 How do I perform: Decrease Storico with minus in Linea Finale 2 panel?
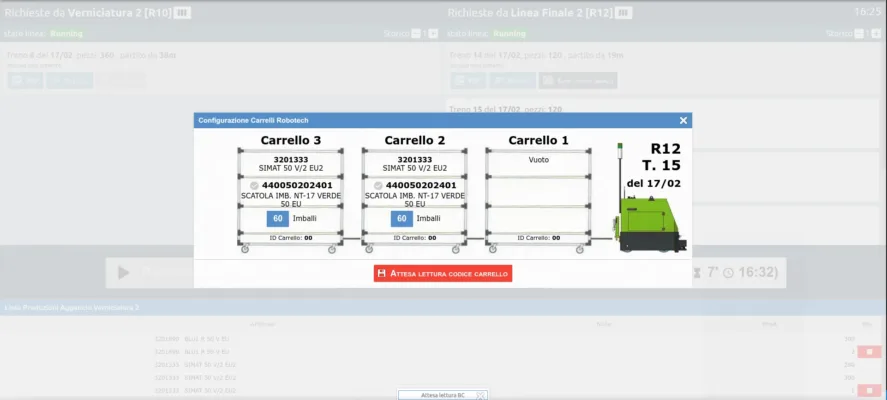[859, 33]
